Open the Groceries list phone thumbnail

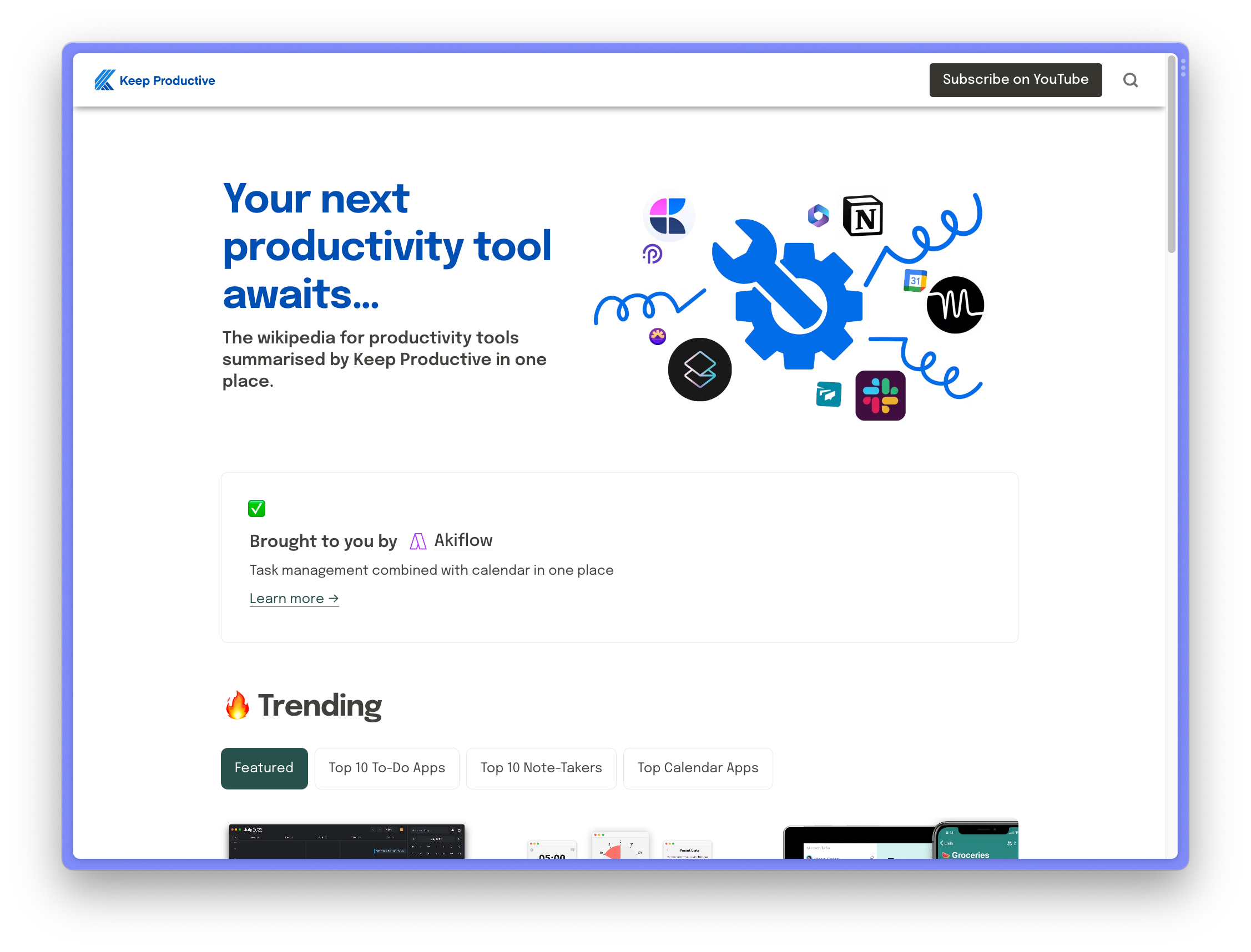coord(975,840)
